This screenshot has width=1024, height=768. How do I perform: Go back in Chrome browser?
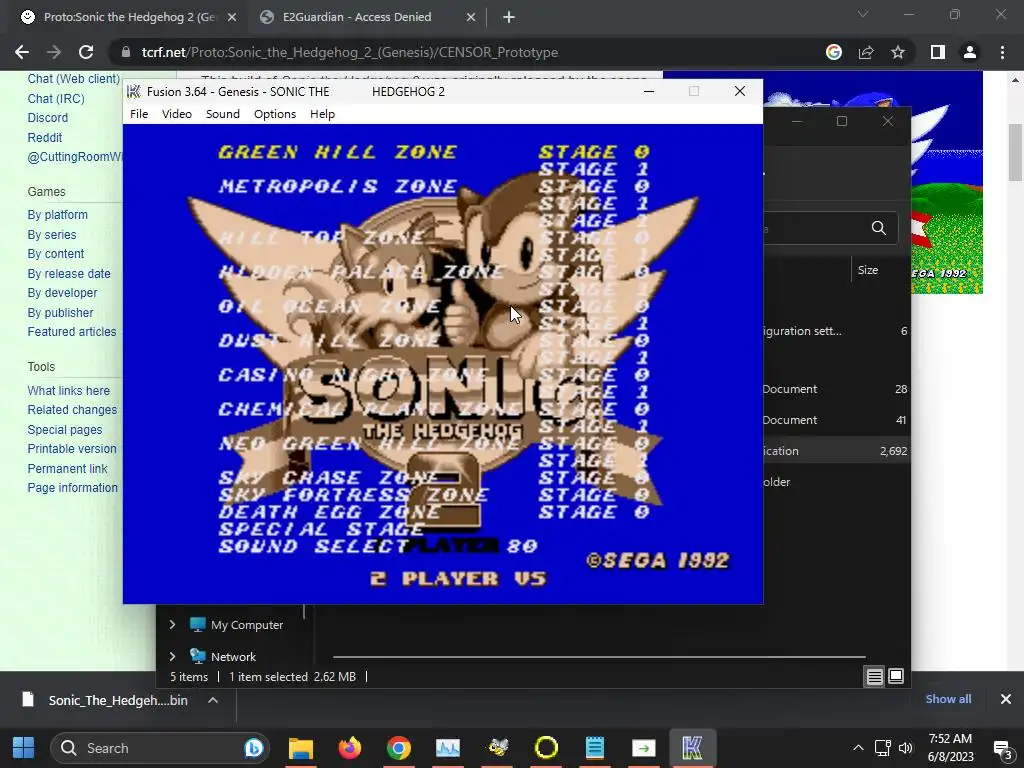[22, 52]
